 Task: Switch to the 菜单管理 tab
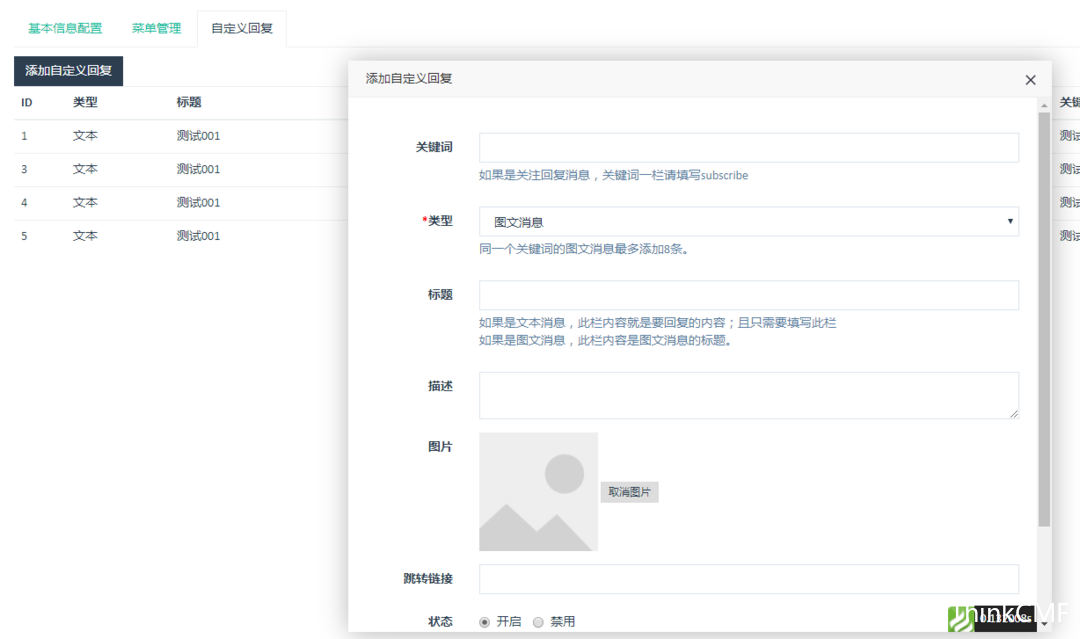coord(156,28)
